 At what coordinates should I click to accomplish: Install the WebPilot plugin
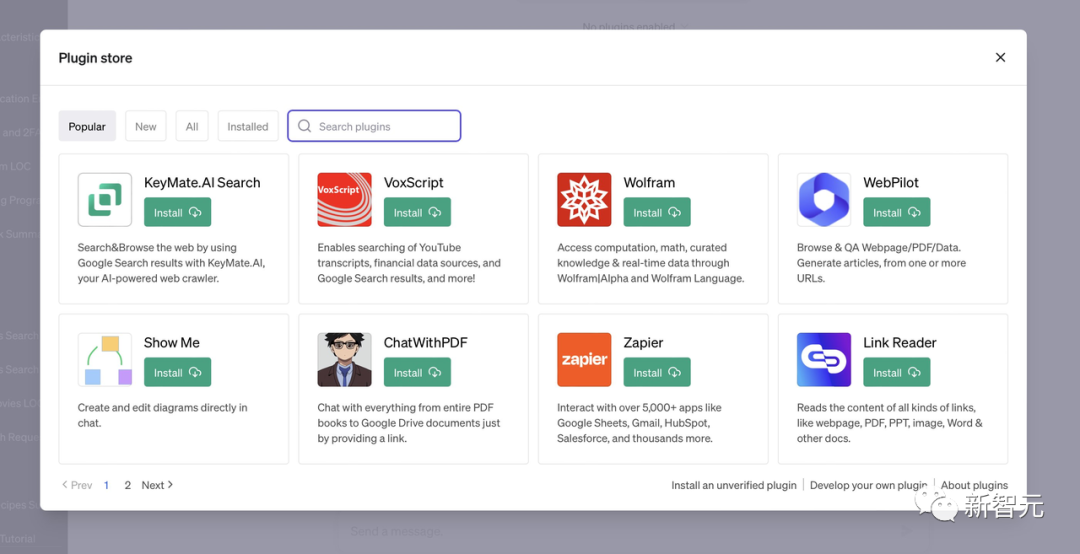(897, 212)
